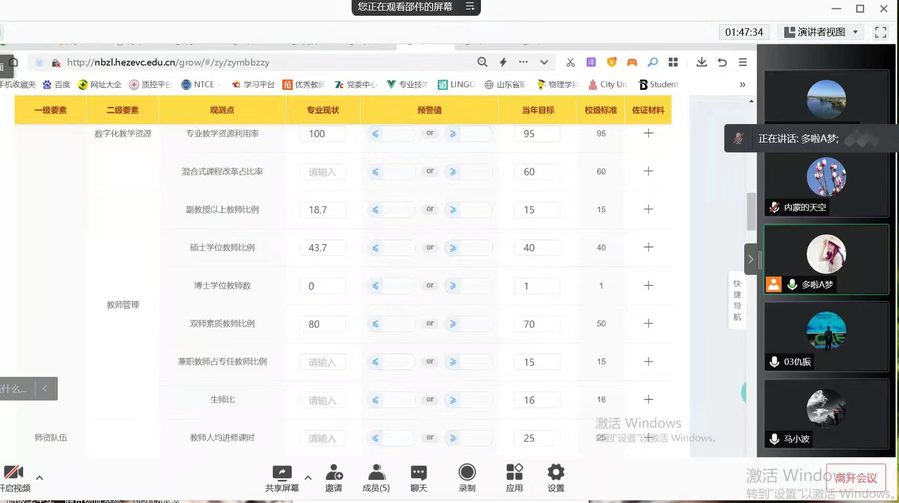
Task: Collapse the participant video panel arrow
Action: [750, 259]
